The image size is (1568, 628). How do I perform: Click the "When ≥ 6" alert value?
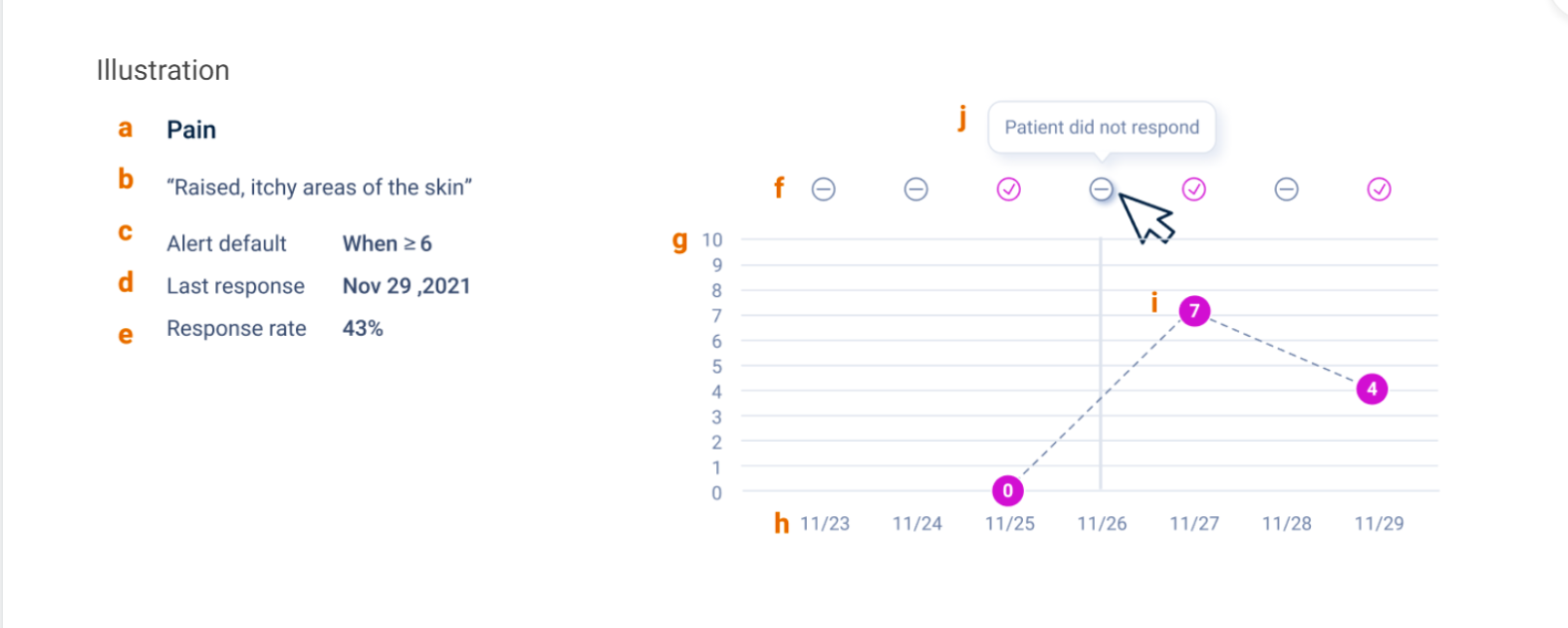[387, 243]
